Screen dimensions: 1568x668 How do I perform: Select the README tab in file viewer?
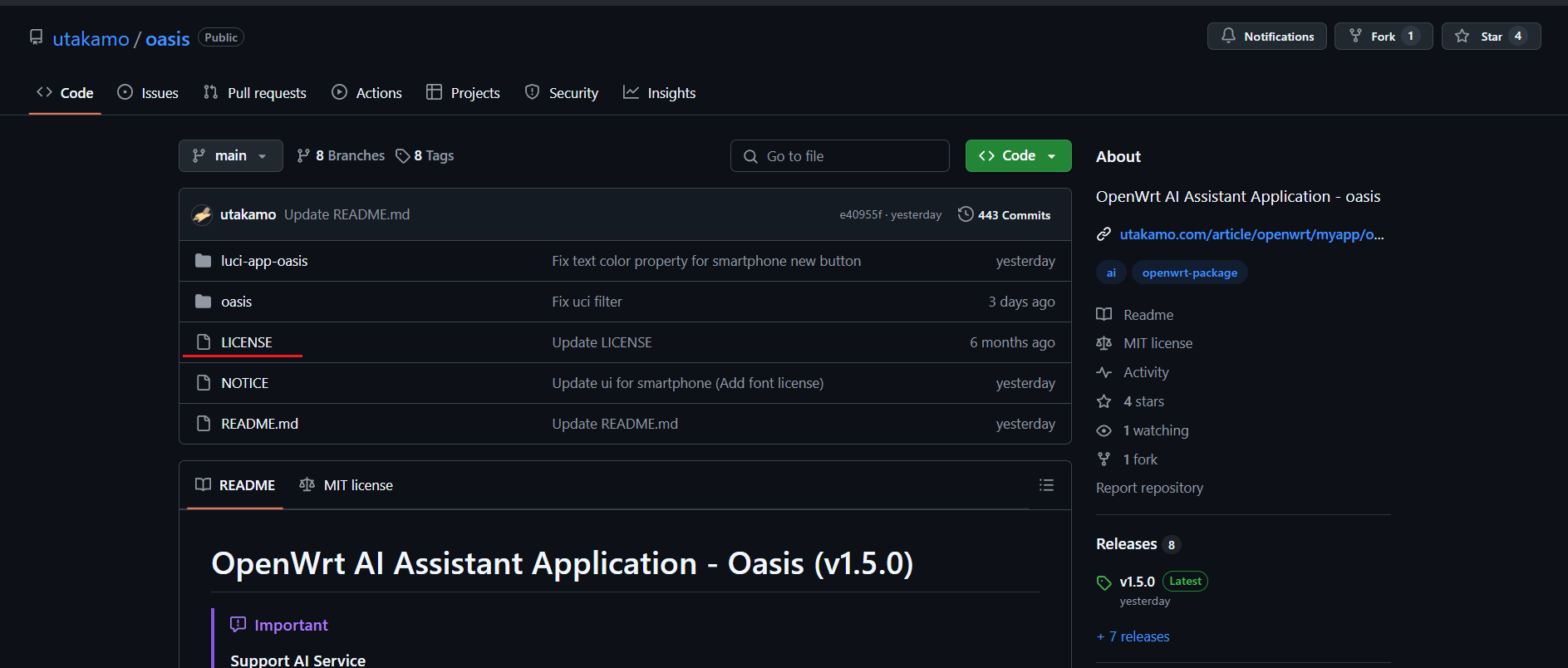(235, 485)
